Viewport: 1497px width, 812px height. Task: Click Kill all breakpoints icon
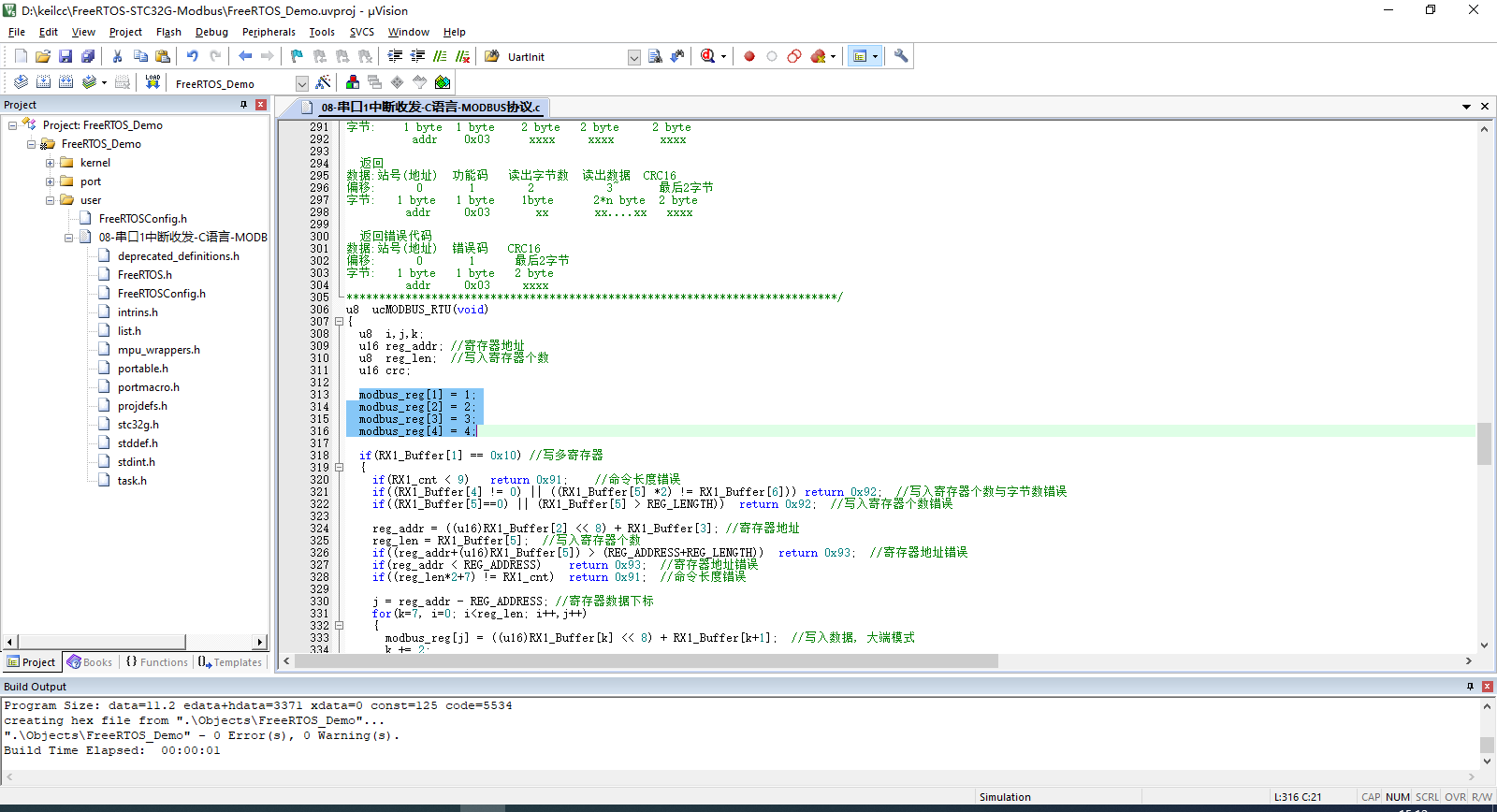tap(818, 56)
